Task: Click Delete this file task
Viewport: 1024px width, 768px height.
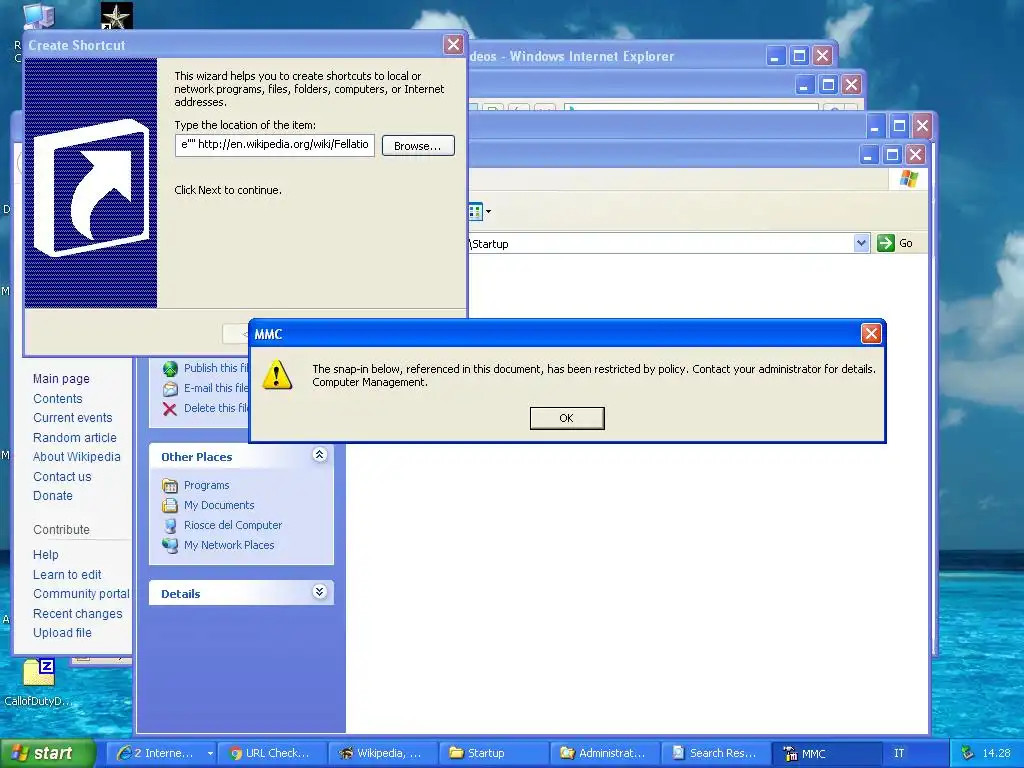Action: click(216, 408)
